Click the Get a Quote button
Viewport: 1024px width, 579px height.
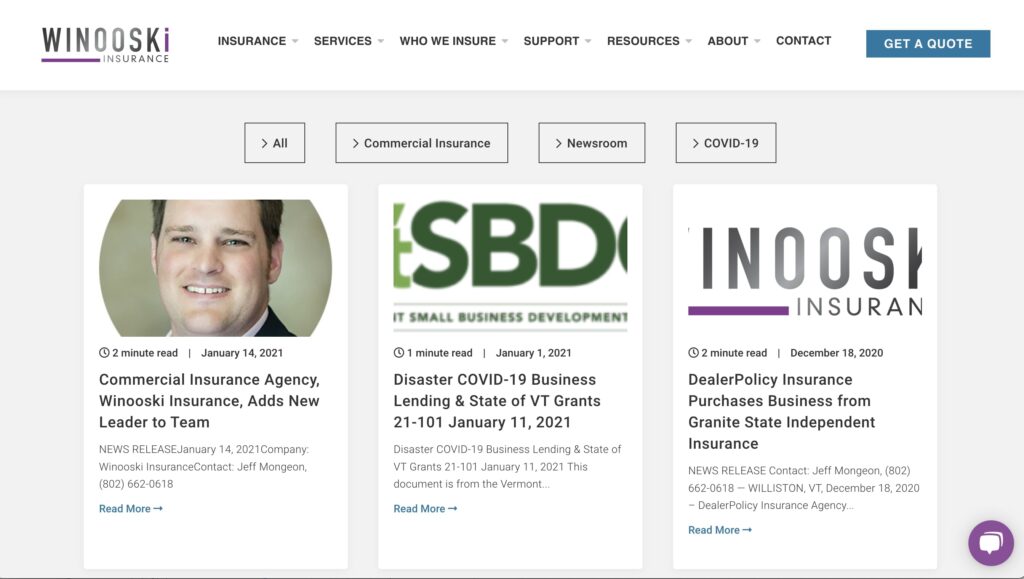pyautogui.click(x=928, y=44)
